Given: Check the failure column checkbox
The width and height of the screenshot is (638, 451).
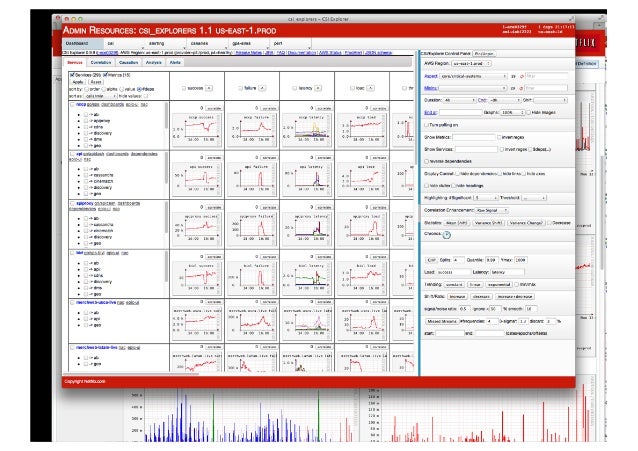Looking at the screenshot, I should point(240,88).
